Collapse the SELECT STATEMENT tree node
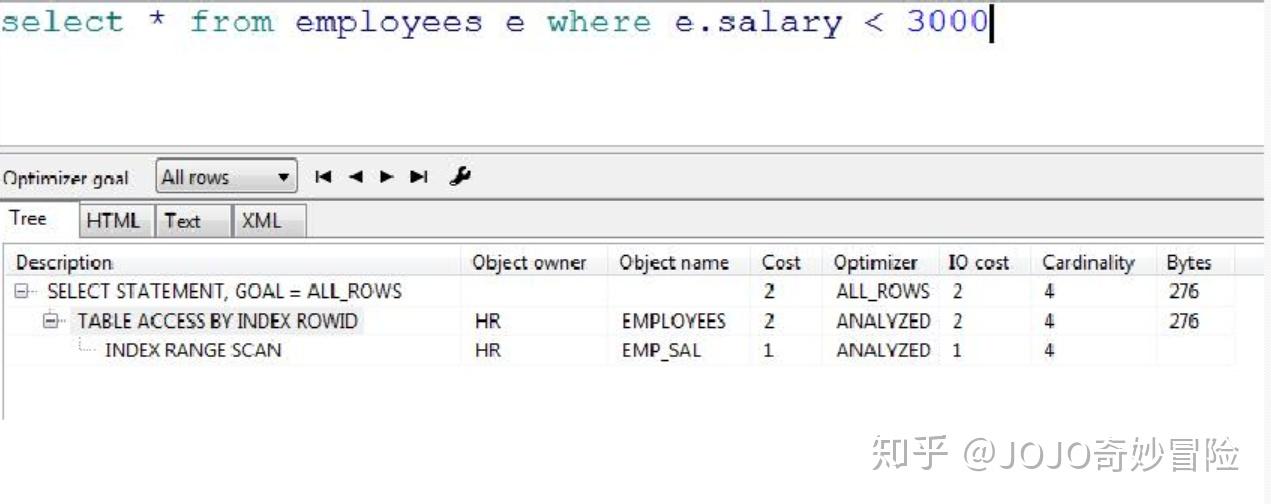 22,292
